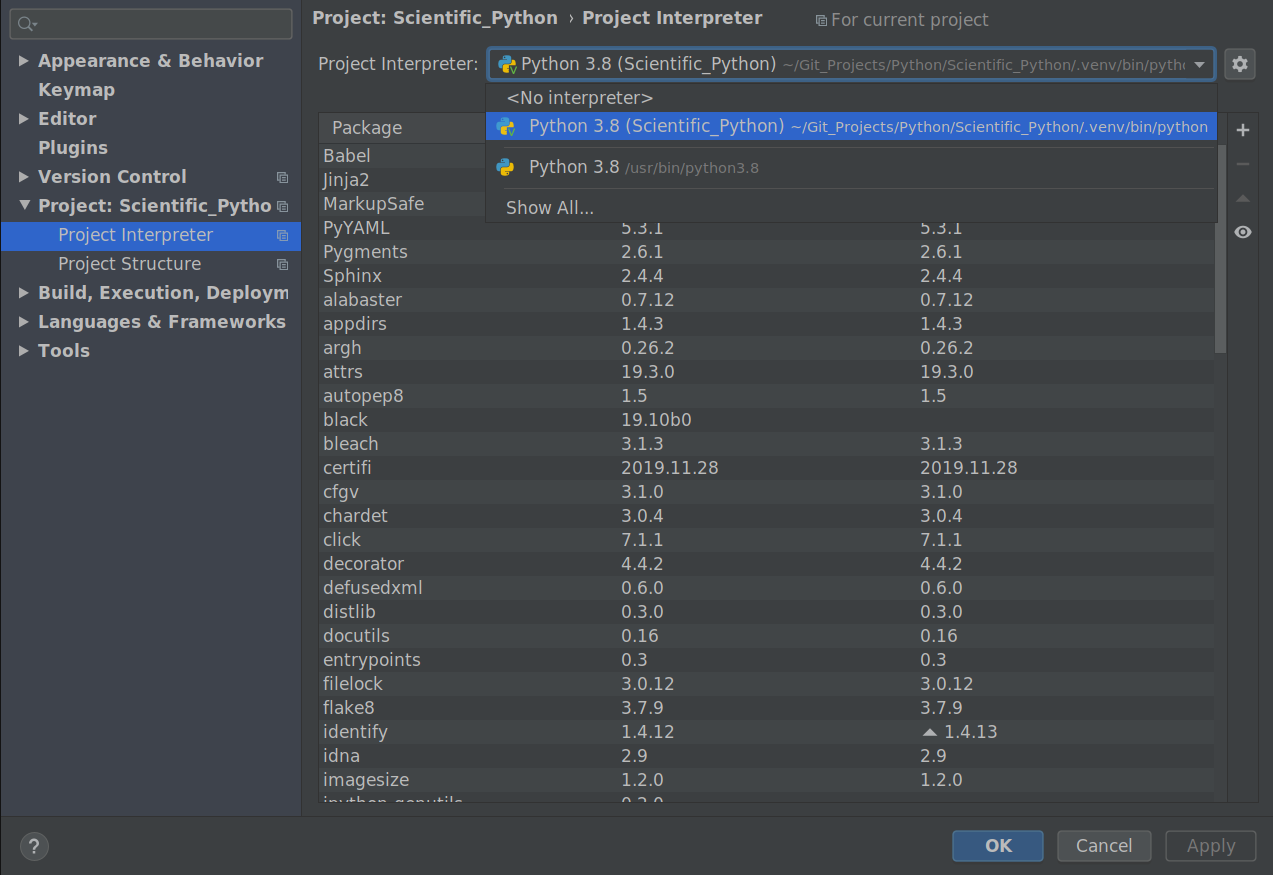Screen dimensions: 1273x875
Task: Select Project Structure in the tree
Action: pos(151,264)
